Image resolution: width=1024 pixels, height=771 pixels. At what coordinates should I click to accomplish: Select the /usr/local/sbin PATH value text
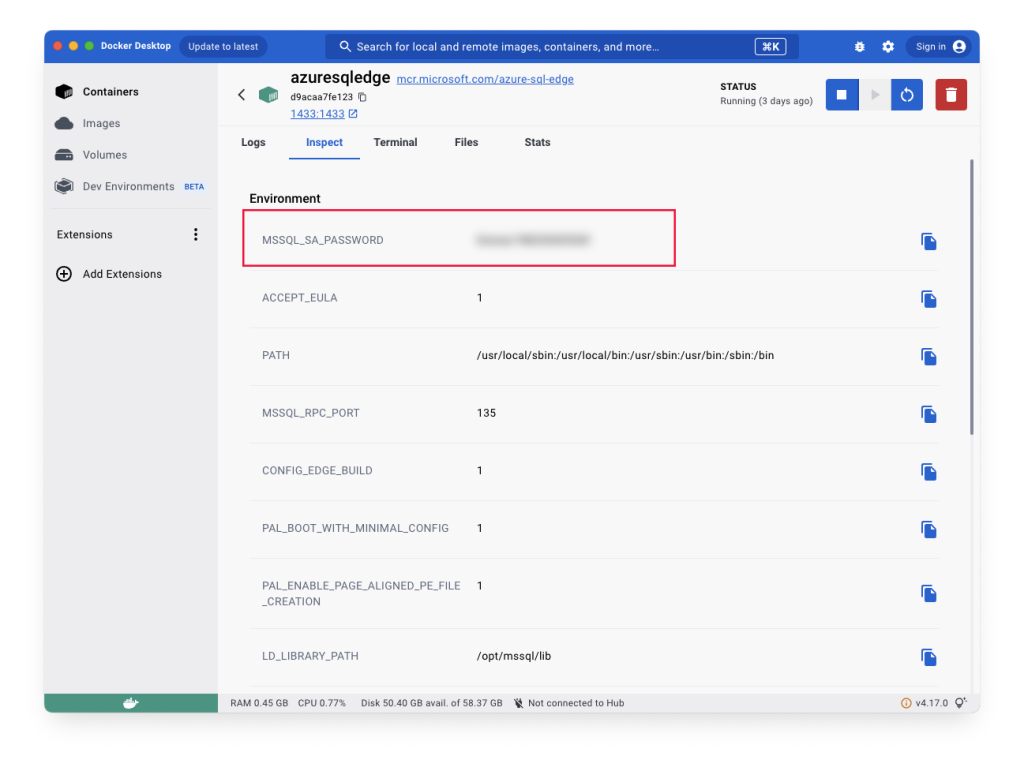coord(625,355)
